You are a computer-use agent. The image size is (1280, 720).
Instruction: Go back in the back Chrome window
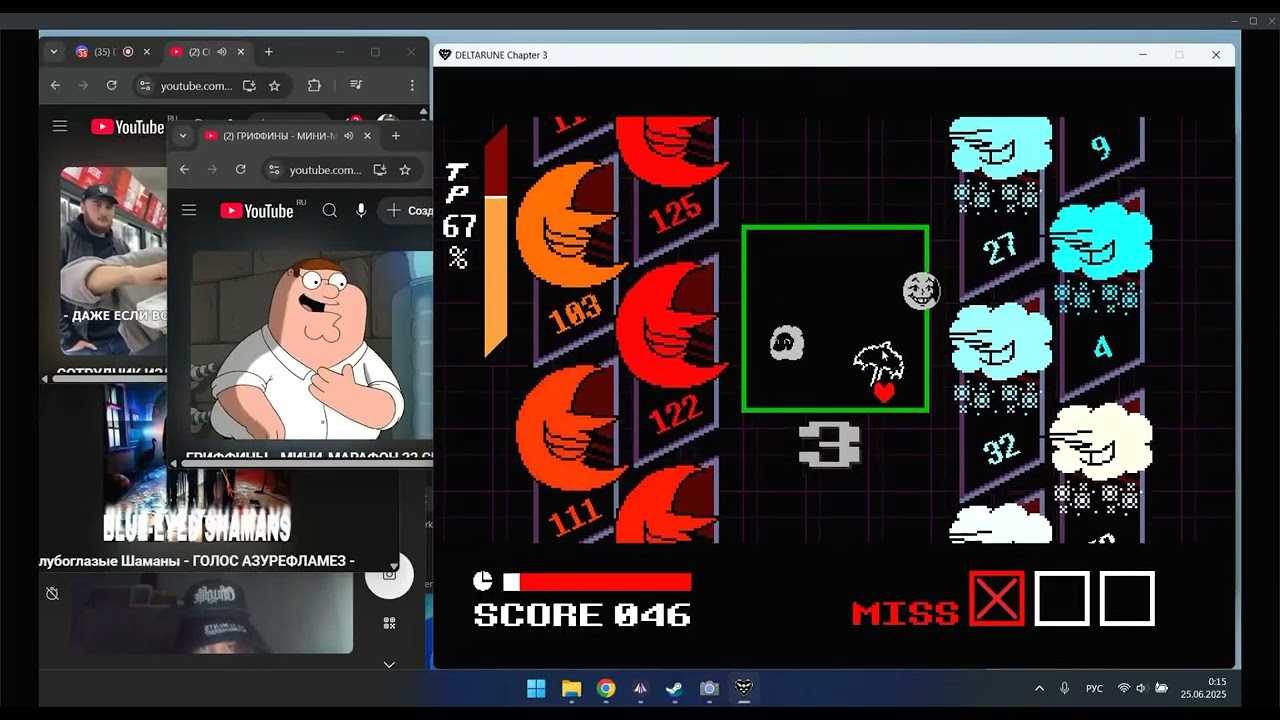coord(55,86)
